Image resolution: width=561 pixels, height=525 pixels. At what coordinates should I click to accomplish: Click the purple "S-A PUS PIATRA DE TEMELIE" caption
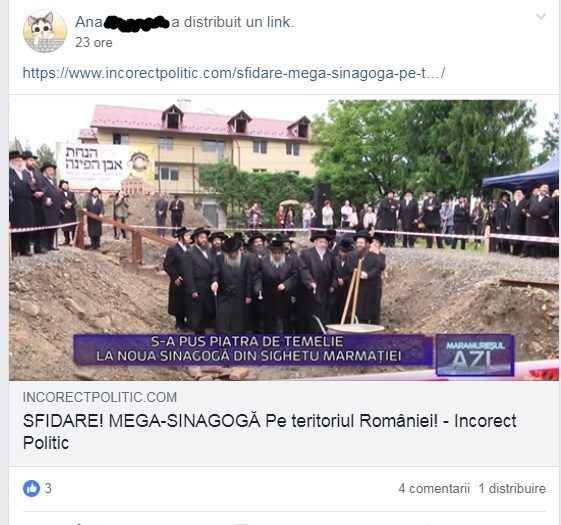tap(253, 349)
